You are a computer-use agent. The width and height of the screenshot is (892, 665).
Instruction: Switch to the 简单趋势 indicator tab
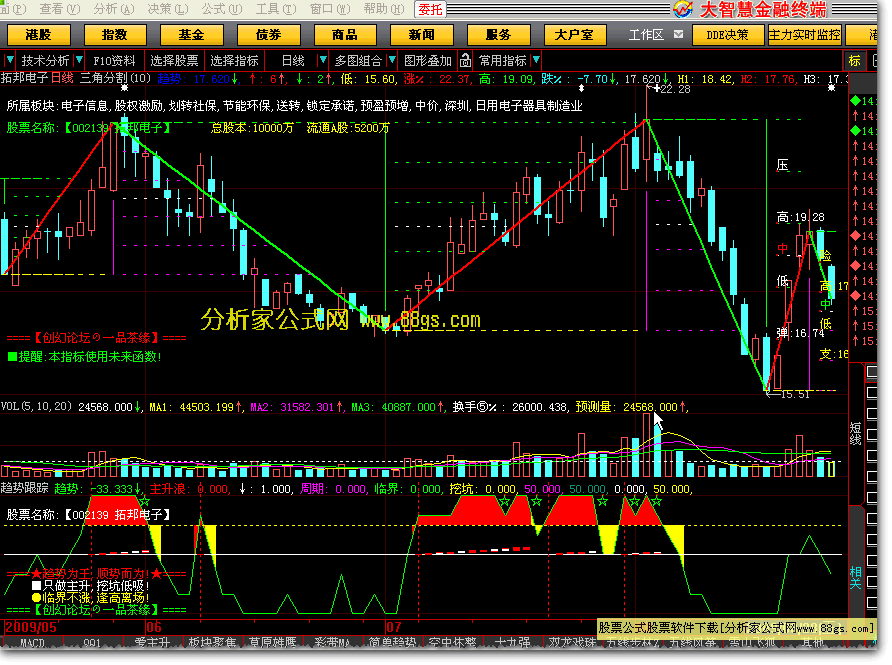click(x=393, y=643)
